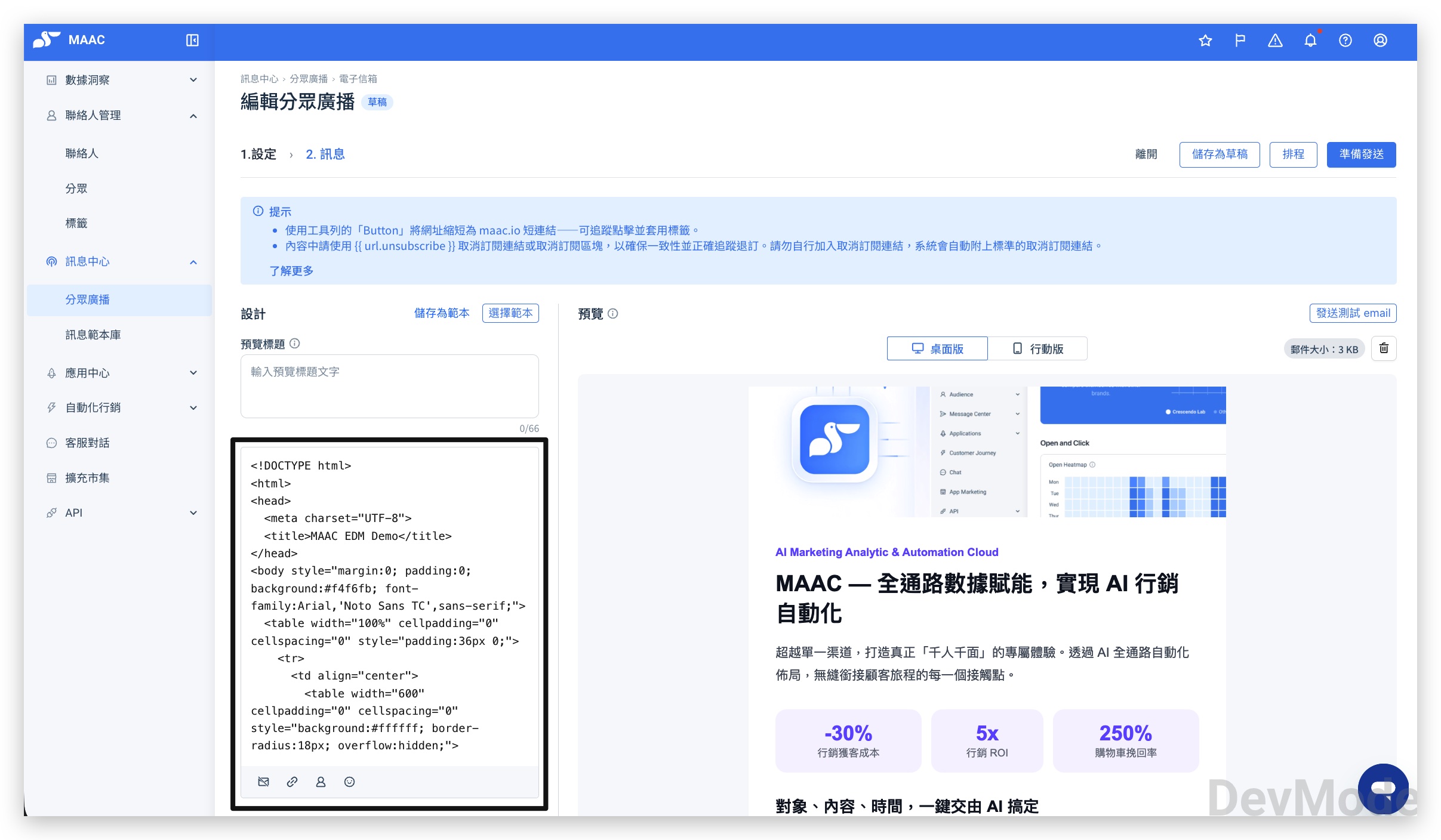Open help via the question mark icon
The width and height of the screenshot is (1441, 840).
1345,41
